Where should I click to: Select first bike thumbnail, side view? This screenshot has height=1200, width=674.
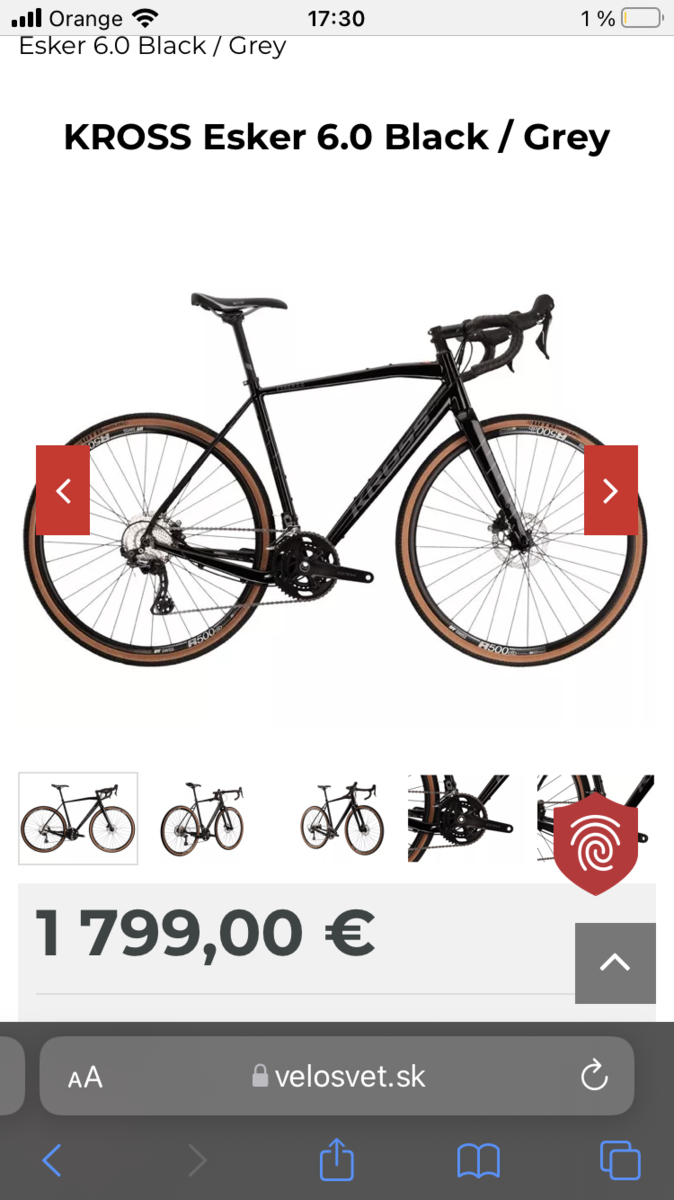(78, 818)
